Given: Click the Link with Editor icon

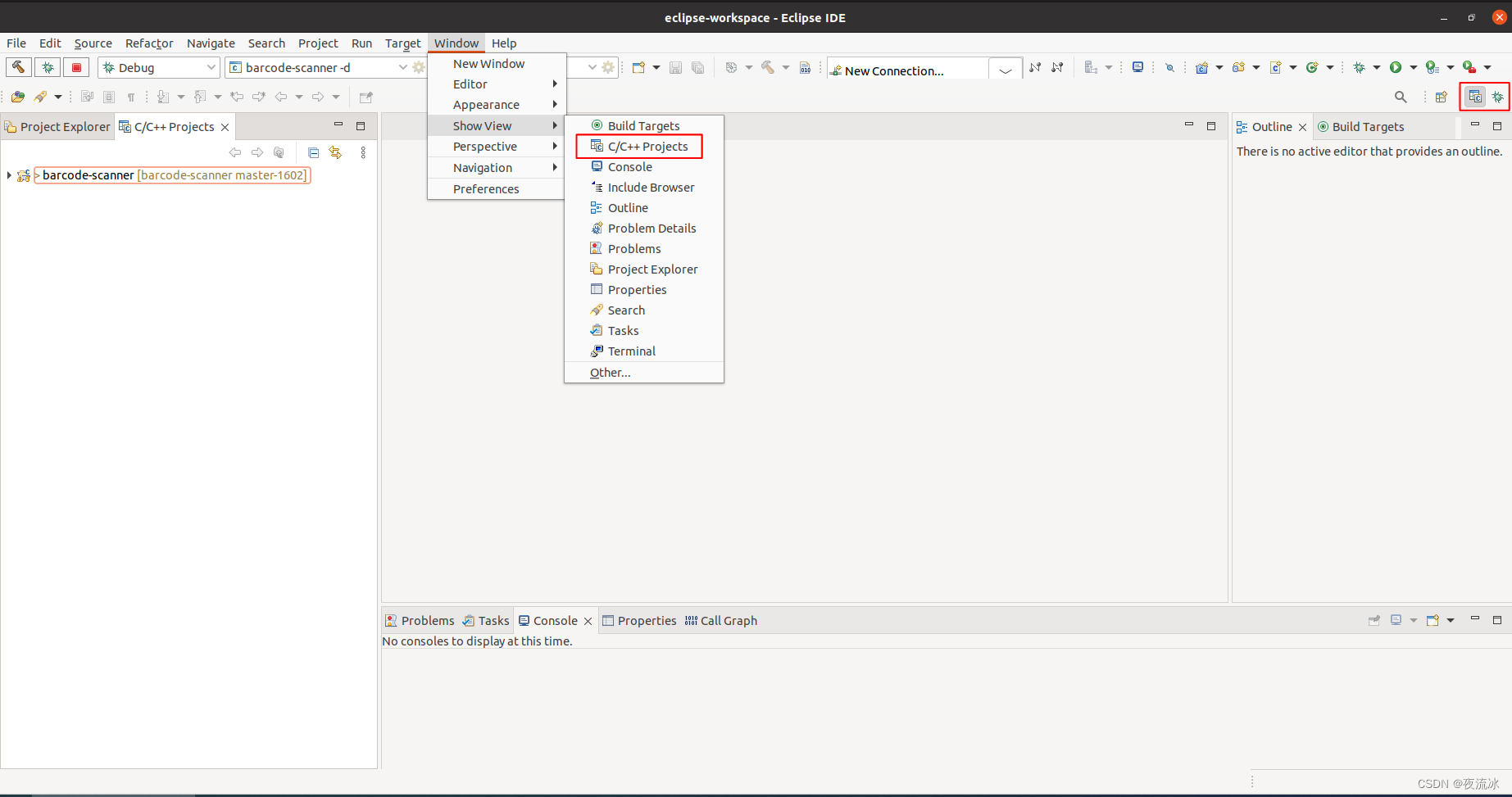Looking at the screenshot, I should (x=335, y=152).
